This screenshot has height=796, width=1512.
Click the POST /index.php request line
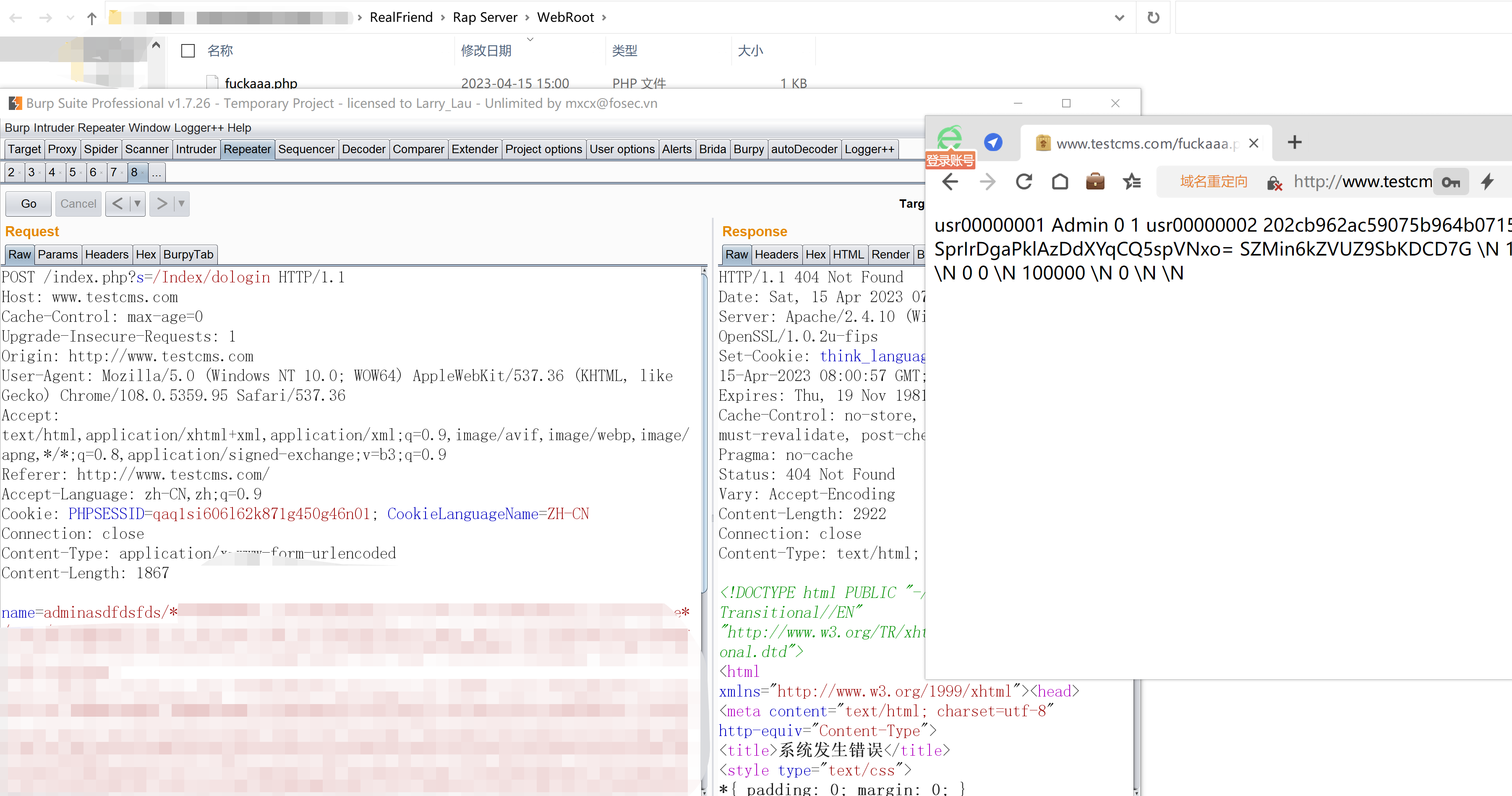point(173,277)
